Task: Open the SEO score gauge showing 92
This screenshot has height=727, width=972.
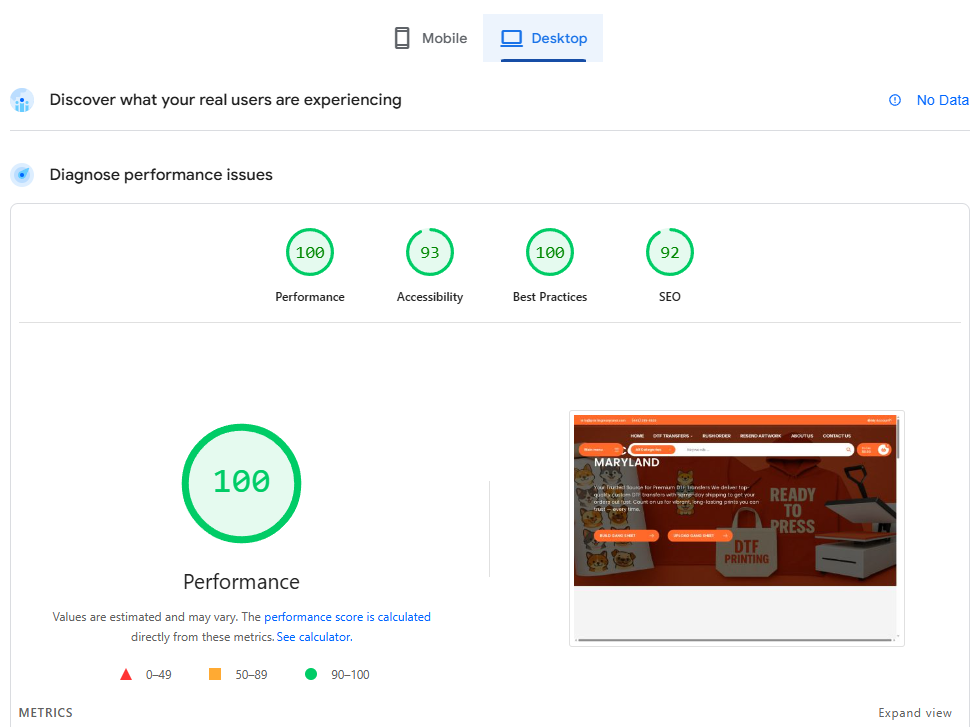Action: click(x=670, y=253)
